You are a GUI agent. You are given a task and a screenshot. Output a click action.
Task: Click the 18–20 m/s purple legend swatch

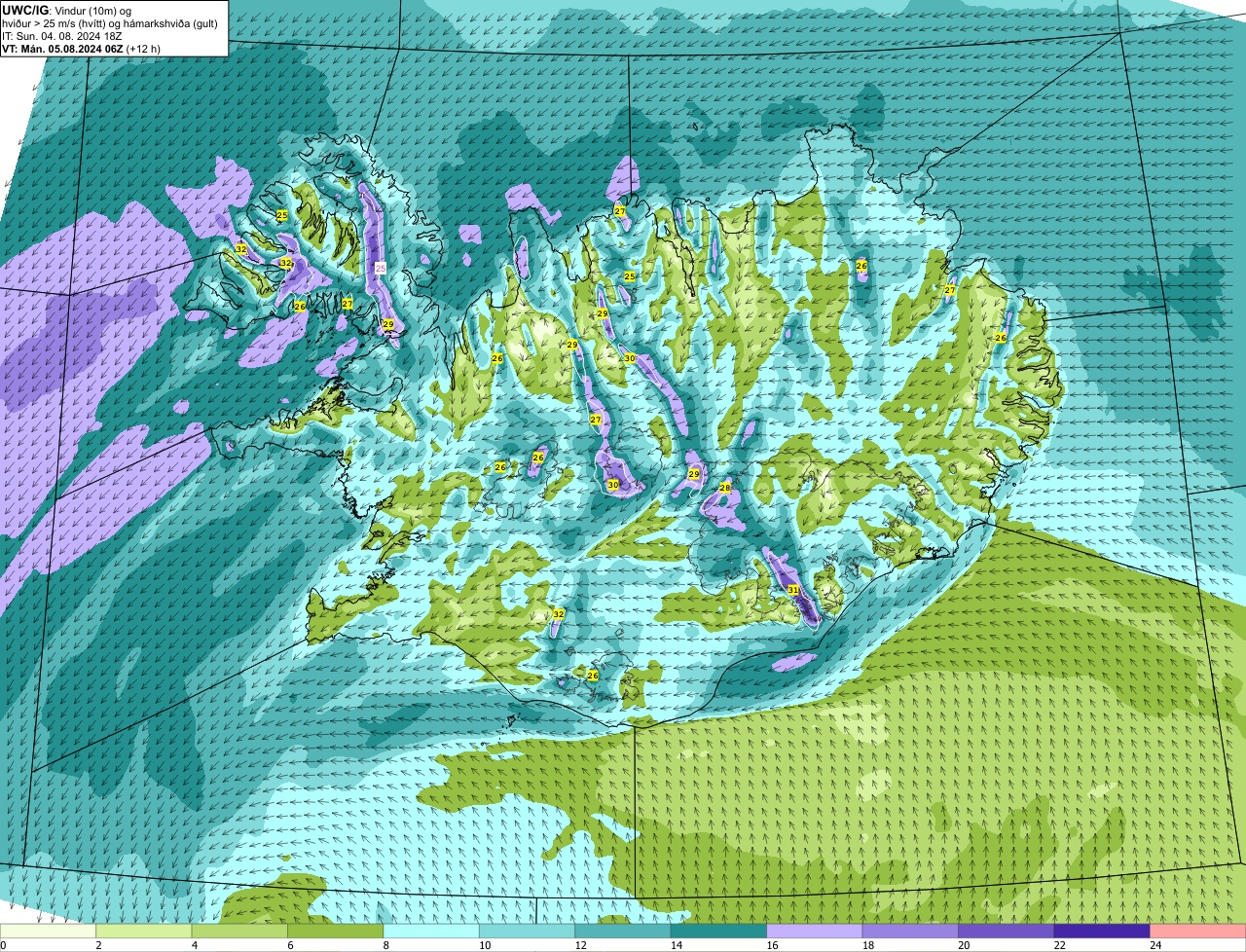point(910,932)
